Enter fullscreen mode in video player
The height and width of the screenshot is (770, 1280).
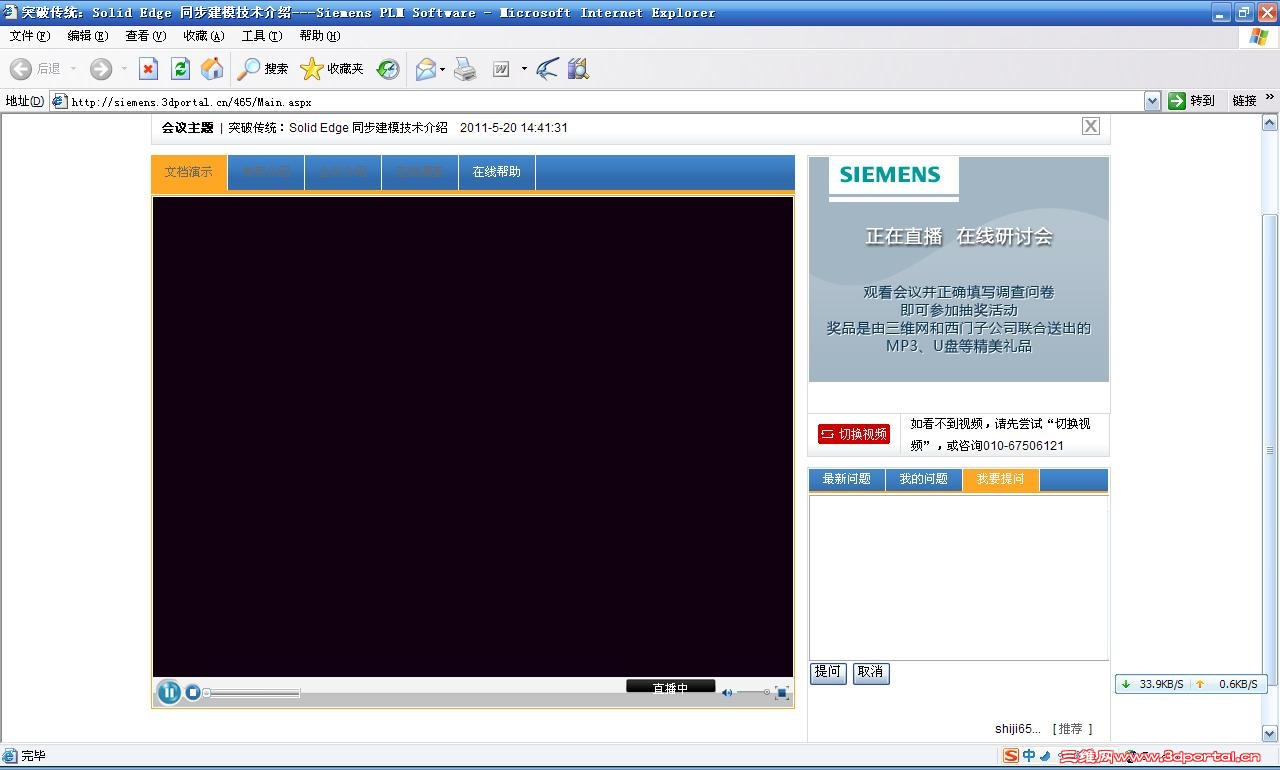point(782,692)
